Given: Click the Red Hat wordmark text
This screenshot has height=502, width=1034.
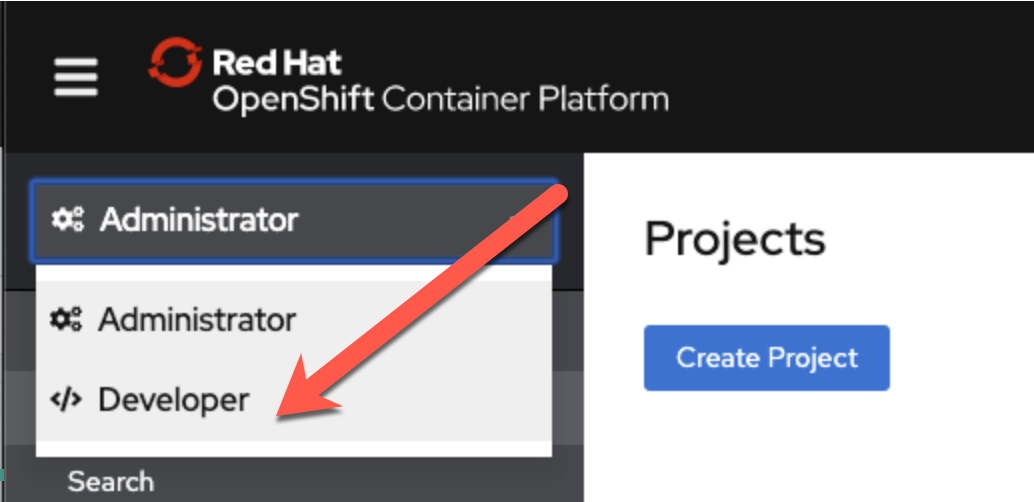Looking at the screenshot, I should pos(277,63).
